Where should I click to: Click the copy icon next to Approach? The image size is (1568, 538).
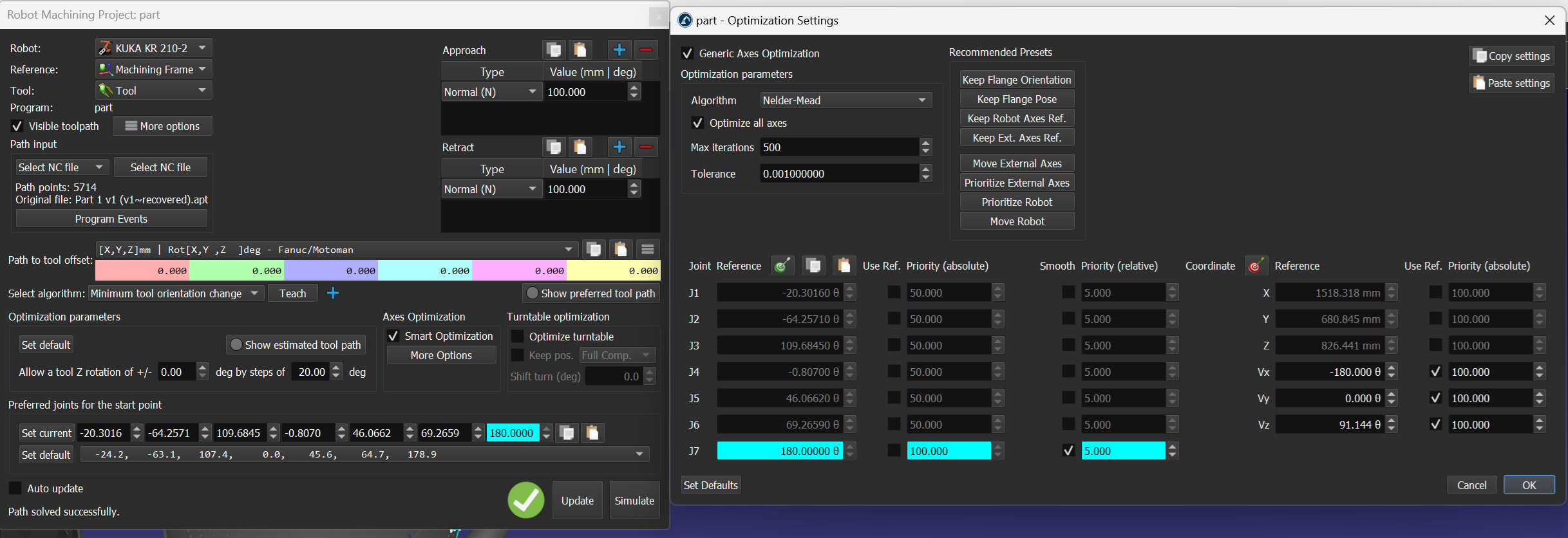(553, 50)
